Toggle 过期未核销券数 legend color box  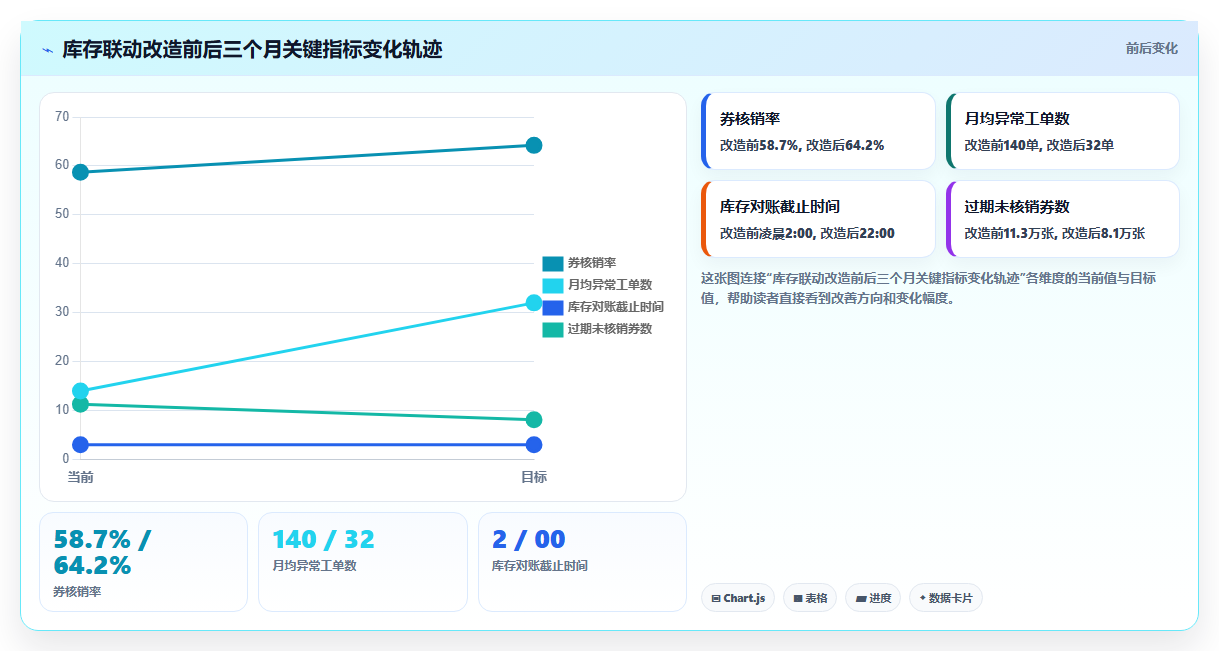[x=553, y=329]
